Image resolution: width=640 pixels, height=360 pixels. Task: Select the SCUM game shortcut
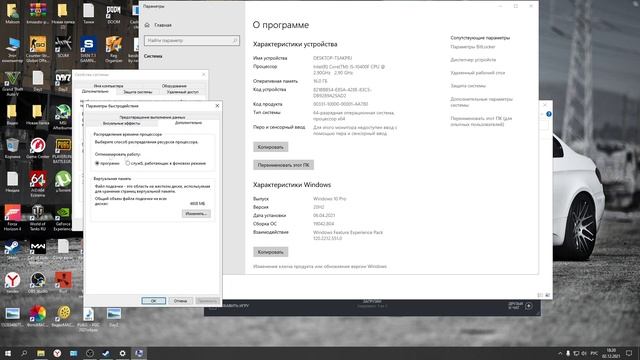[63, 47]
